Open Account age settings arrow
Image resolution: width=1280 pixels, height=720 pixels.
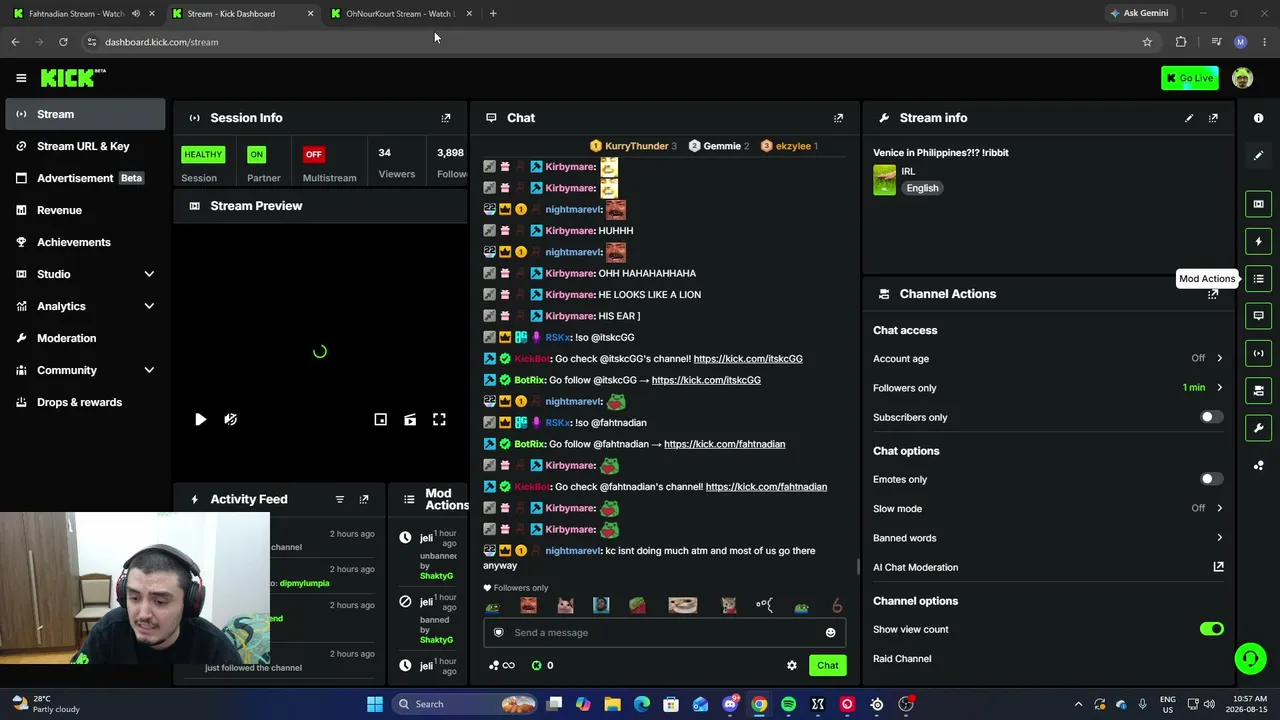tap(1219, 358)
